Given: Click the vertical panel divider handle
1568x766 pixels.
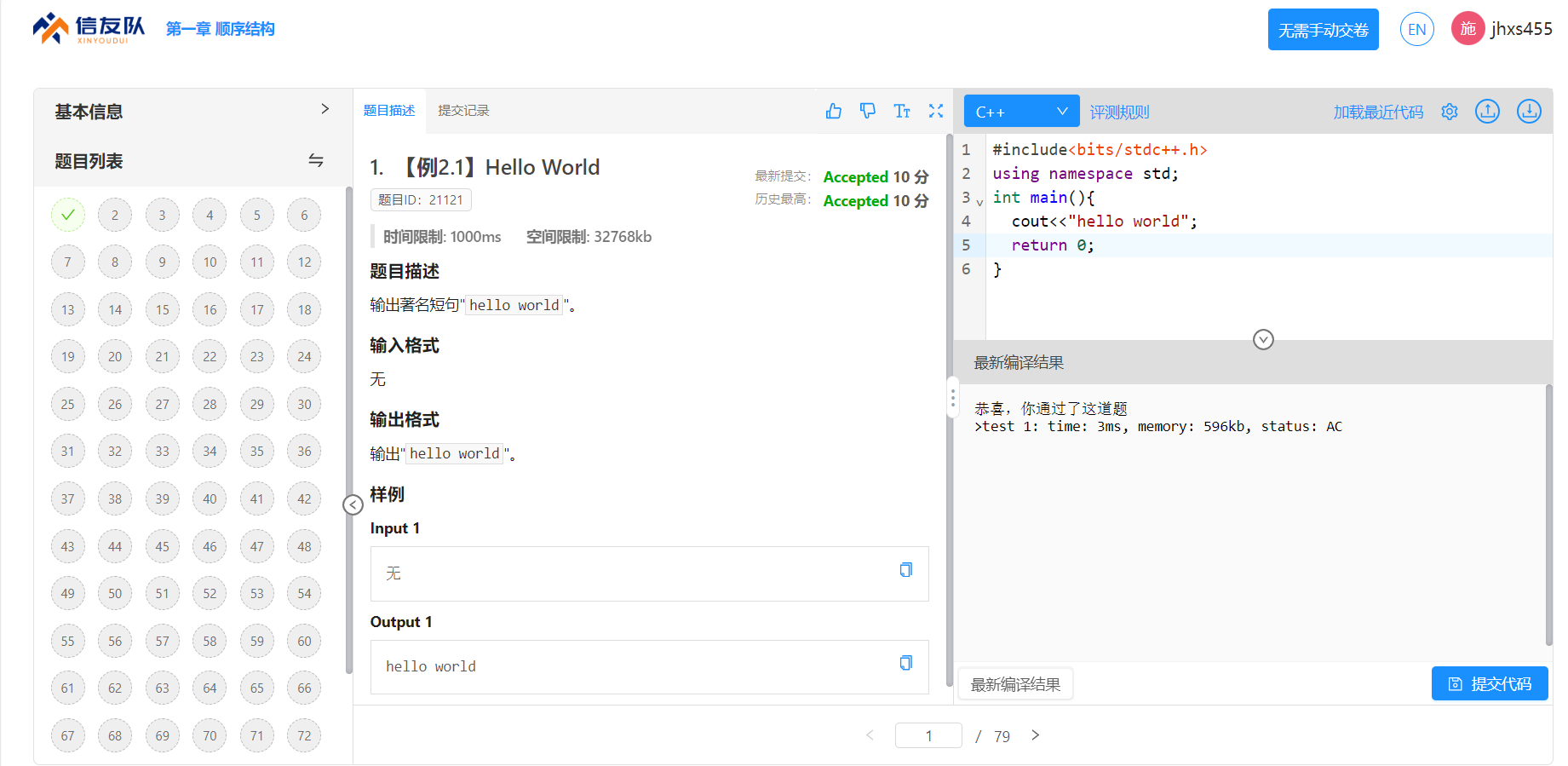Looking at the screenshot, I should click(x=952, y=399).
